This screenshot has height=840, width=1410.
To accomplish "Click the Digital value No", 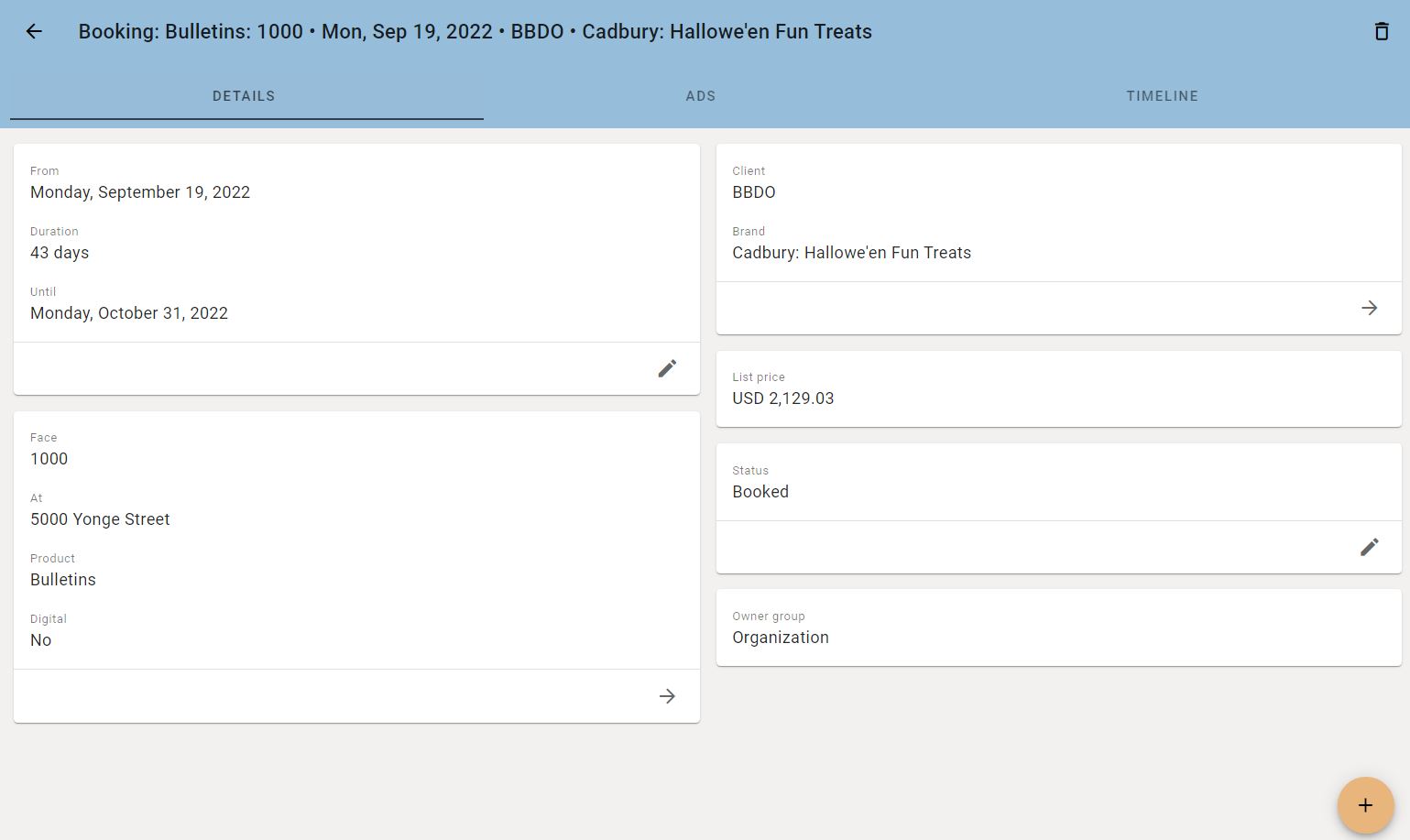I will [40, 640].
